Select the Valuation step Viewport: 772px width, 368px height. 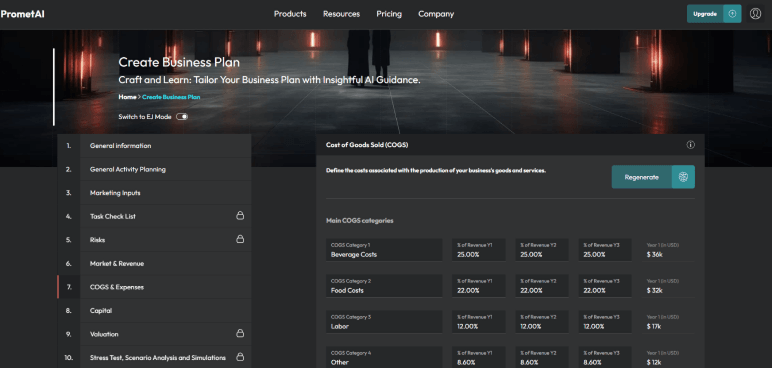pos(154,334)
